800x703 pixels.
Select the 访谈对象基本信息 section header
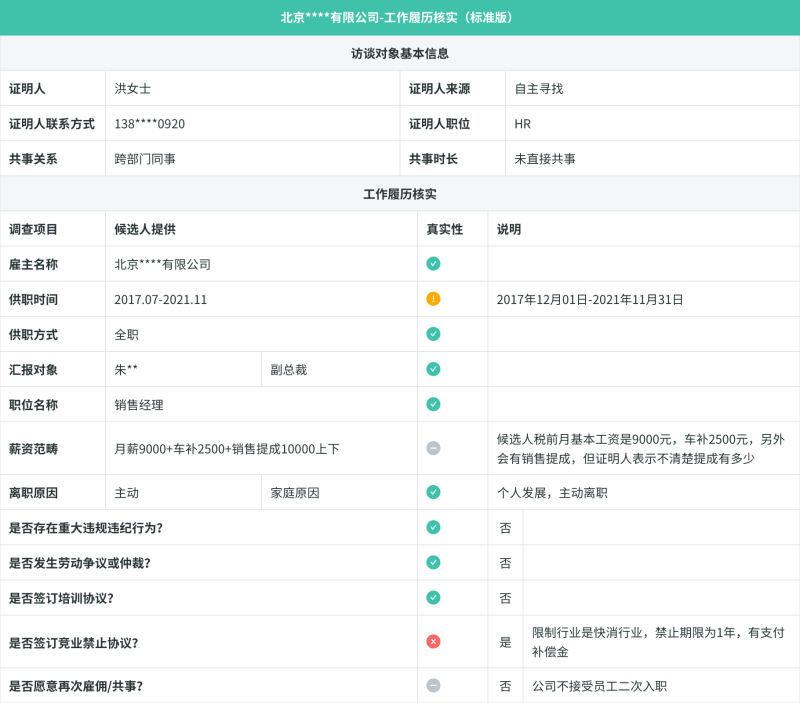click(x=400, y=54)
